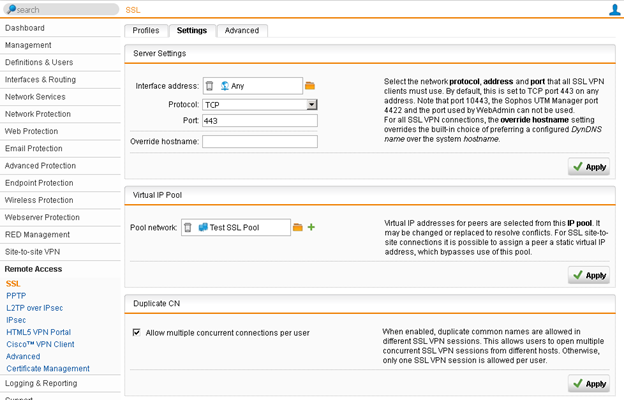Apply the Duplicate CN setting
The width and height of the screenshot is (624, 400).
tap(588, 383)
